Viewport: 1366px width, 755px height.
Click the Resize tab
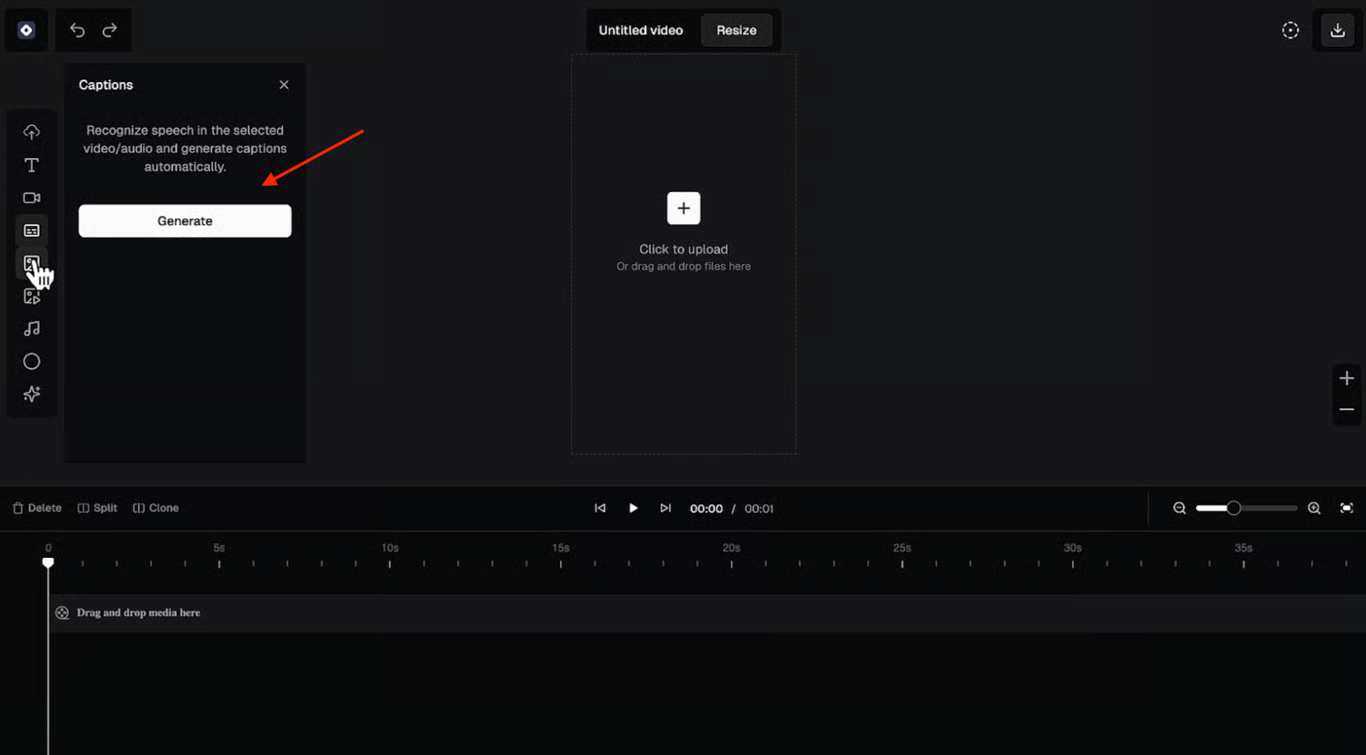[x=736, y=30]
